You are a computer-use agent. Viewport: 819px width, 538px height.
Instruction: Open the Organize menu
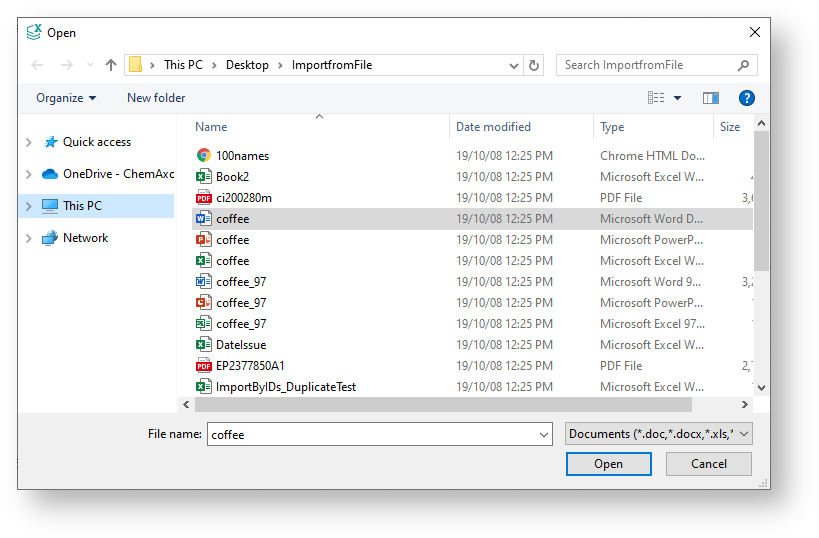pyautogui.click(x=66, y=98)
